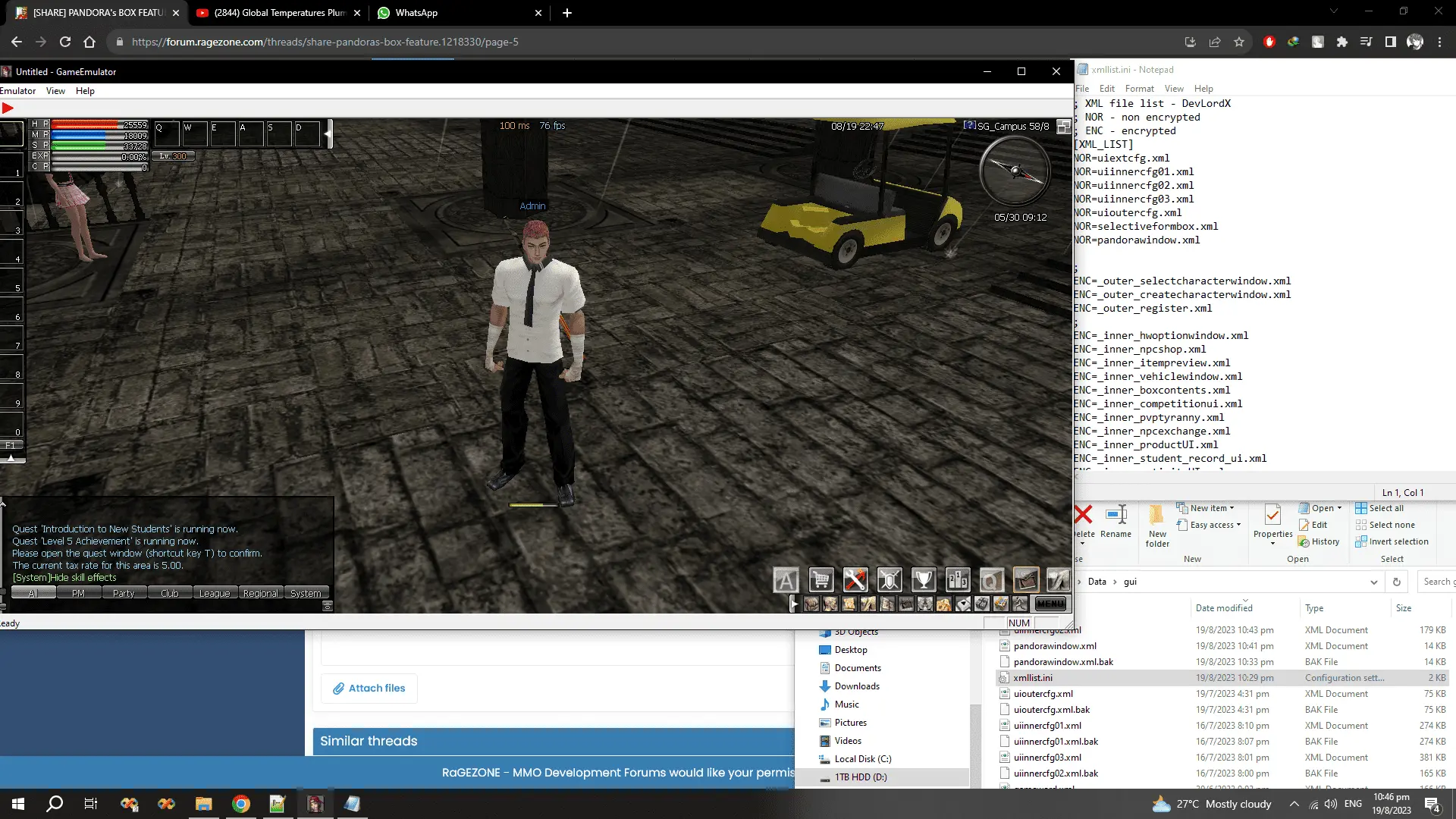Image resolution: width=1456 pixels, height=819 pixels.
Task: Sort files by Date modified column
Action: pyautogui.click(x=1224, y=608)
